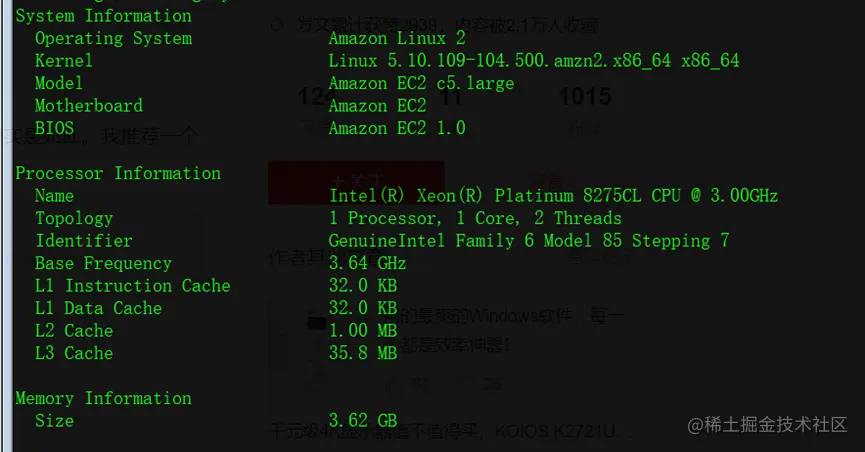Viewport: 865px width, 452px height.
Task: Click the 稀土掘金技术社区 watermark
Action: coord(767,424)
